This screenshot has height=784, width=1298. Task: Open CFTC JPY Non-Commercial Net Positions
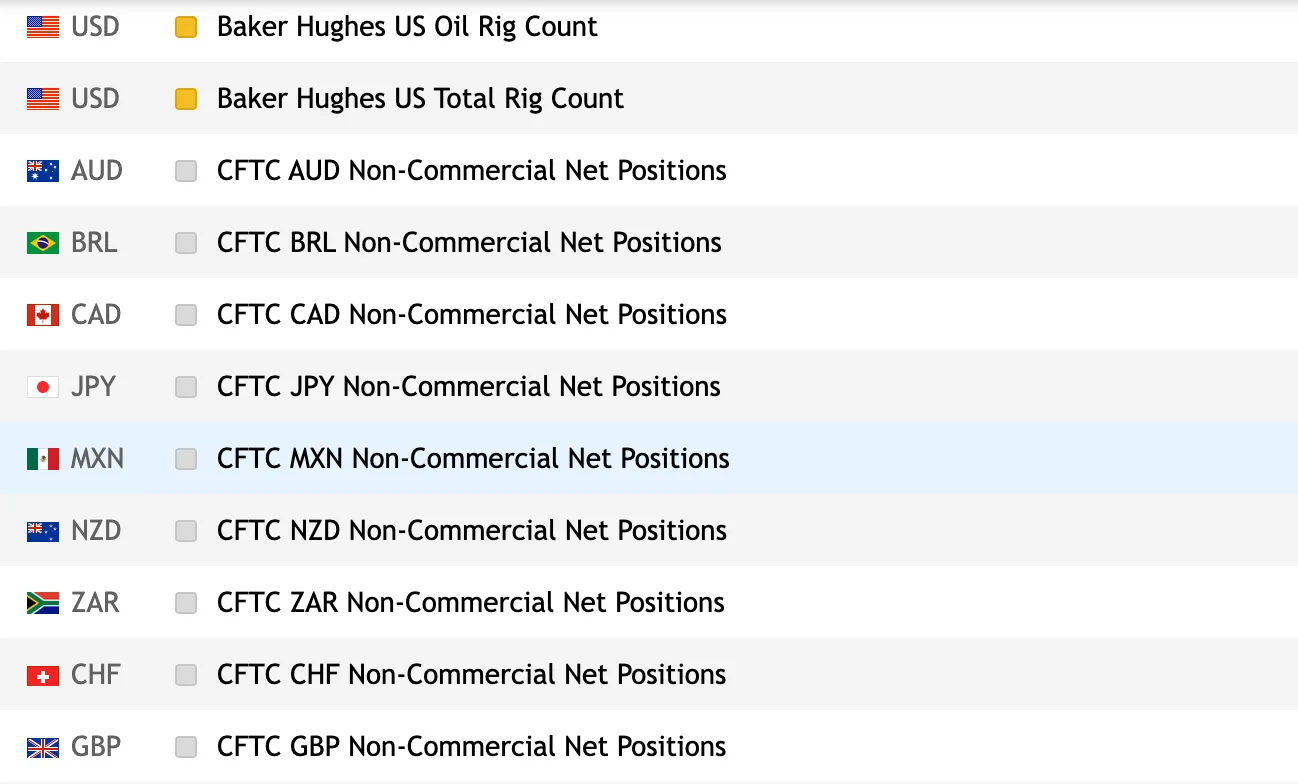[x=469, y=387]
